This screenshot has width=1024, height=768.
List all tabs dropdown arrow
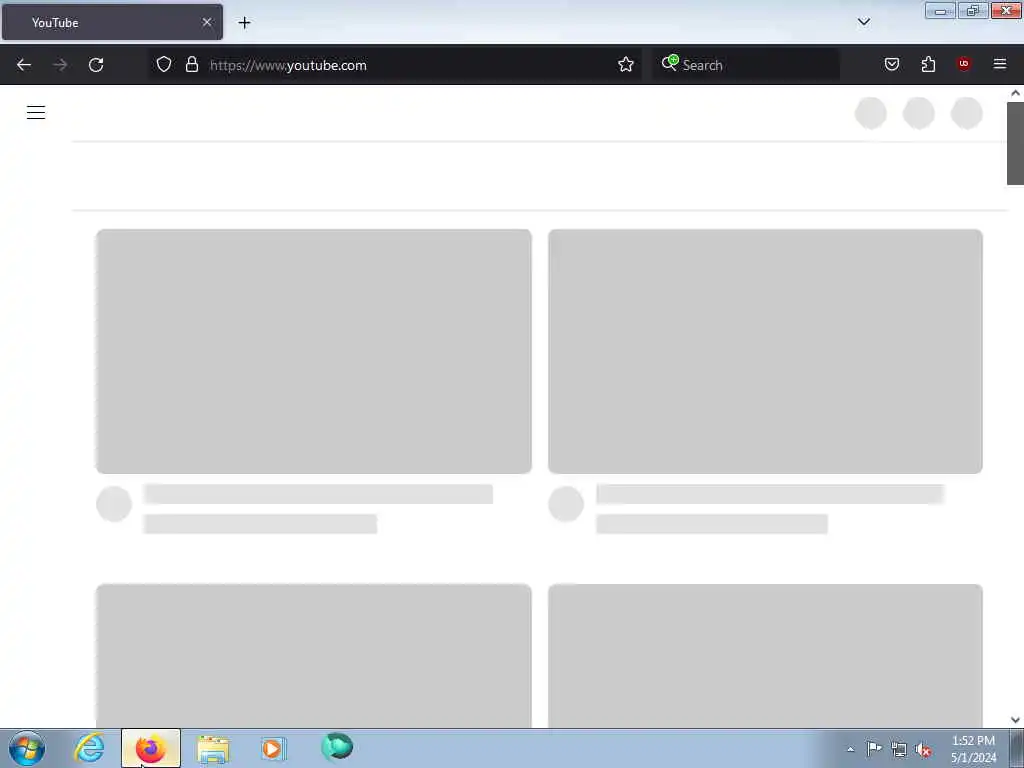coord(863,22)
